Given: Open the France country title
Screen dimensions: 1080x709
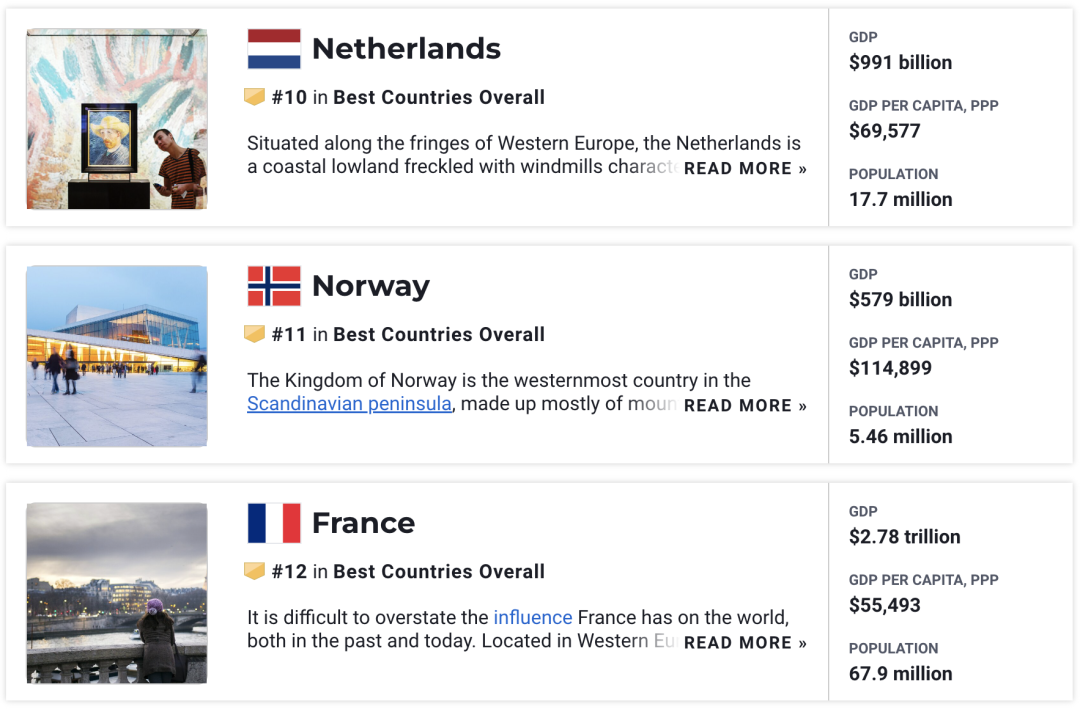Looking at the screenshot, I should pyautogui.click(x=363, y=523).
